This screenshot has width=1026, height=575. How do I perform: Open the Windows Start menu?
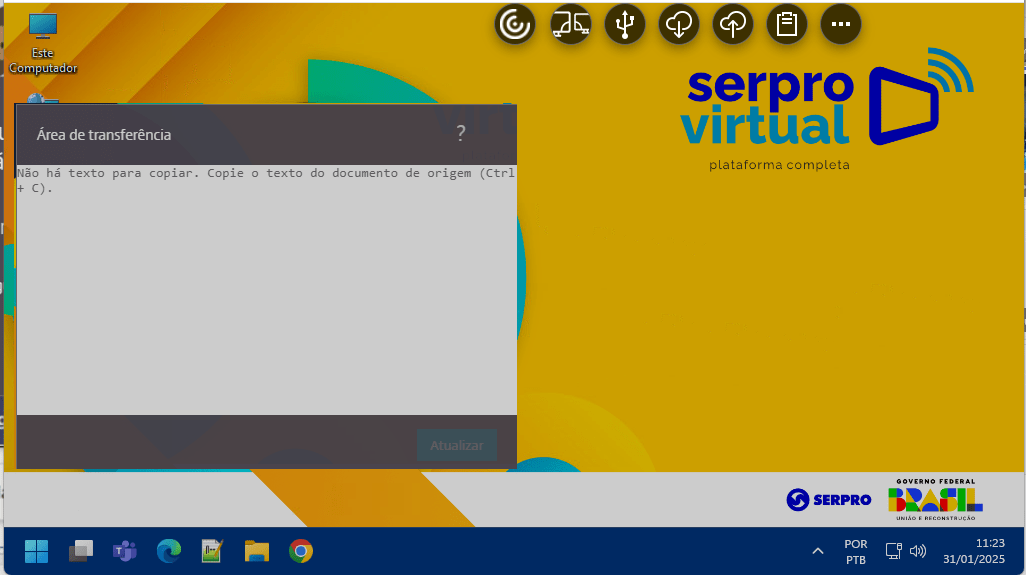click(x=37, y=551)
